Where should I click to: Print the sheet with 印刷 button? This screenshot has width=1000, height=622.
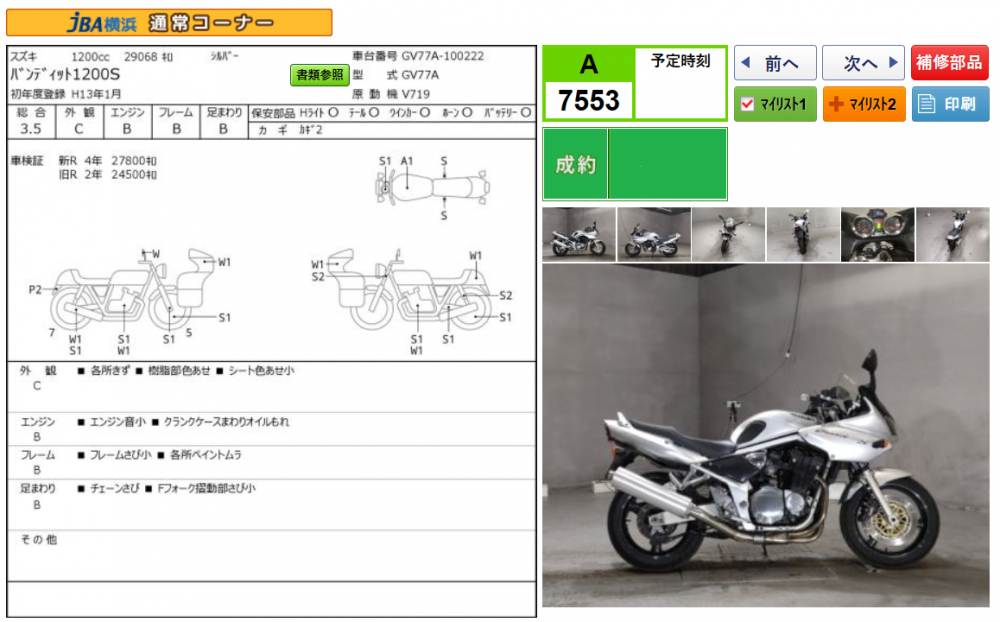[950, 104]
